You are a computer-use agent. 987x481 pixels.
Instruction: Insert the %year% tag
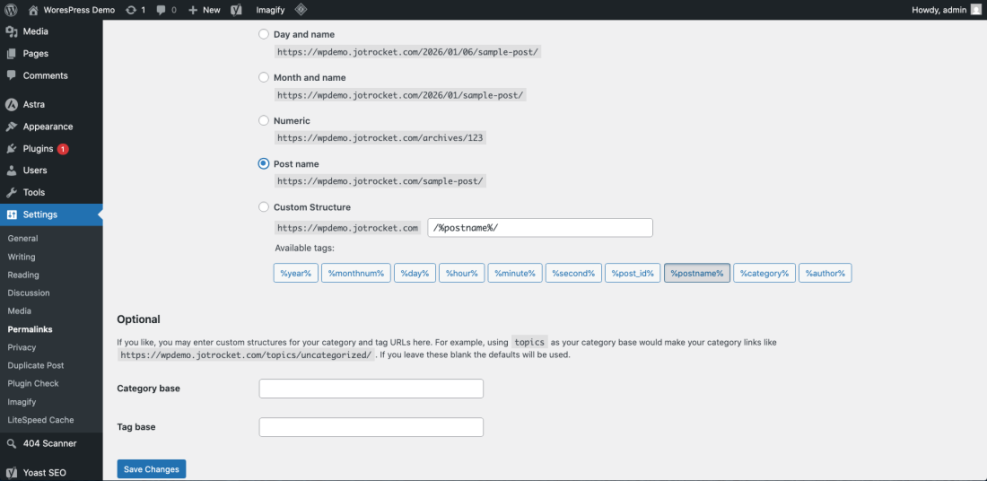pos(296,273)
